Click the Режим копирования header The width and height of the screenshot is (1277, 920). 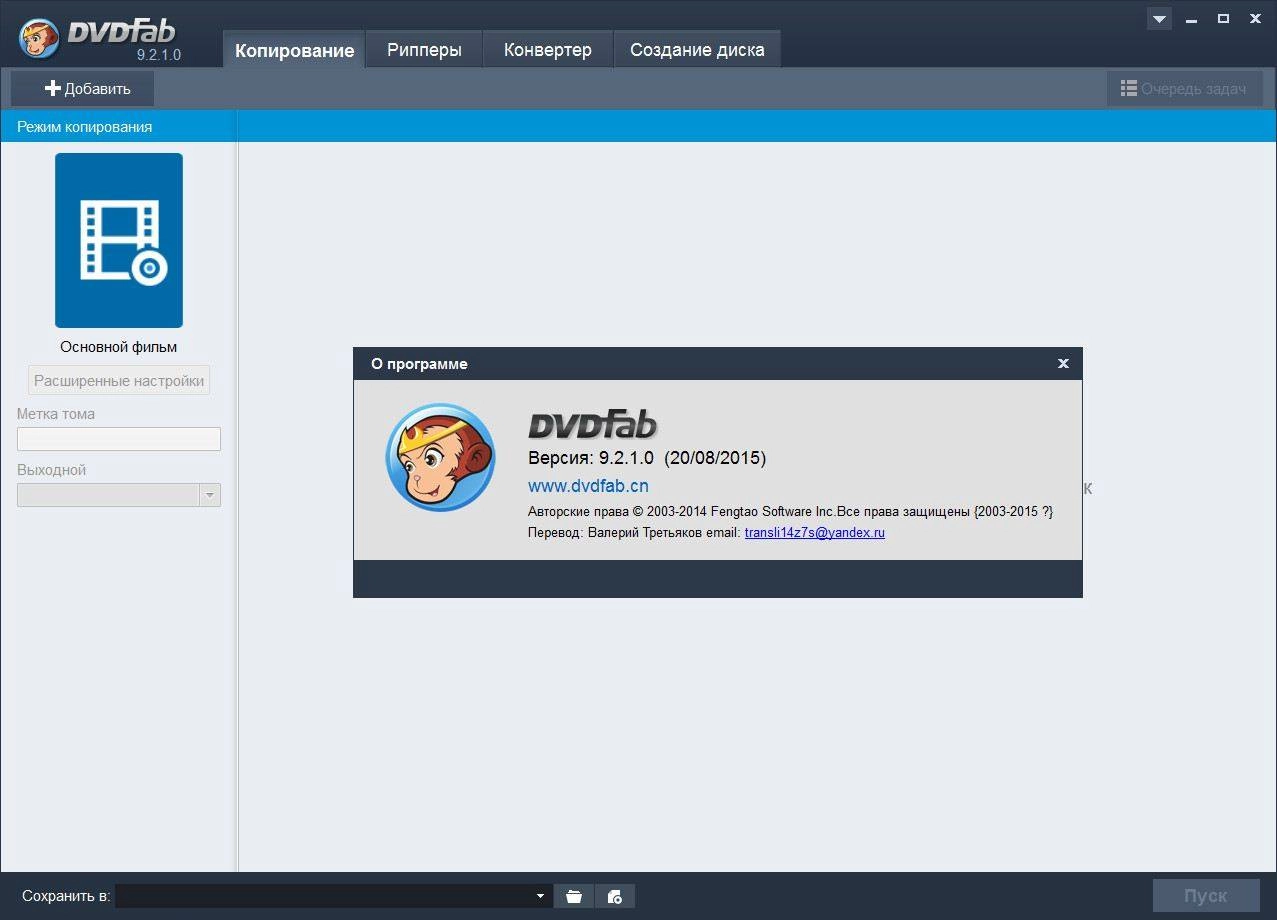click(x=85, y=127)
